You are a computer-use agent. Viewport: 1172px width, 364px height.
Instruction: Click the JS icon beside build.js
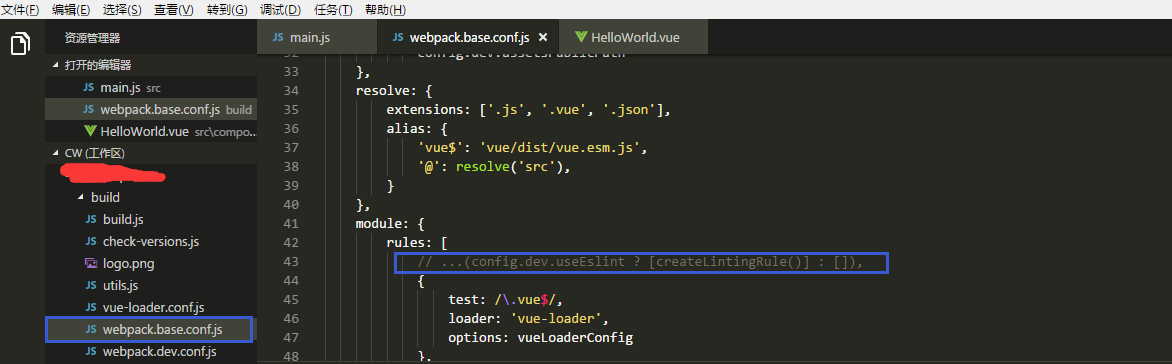coord(90,219)
